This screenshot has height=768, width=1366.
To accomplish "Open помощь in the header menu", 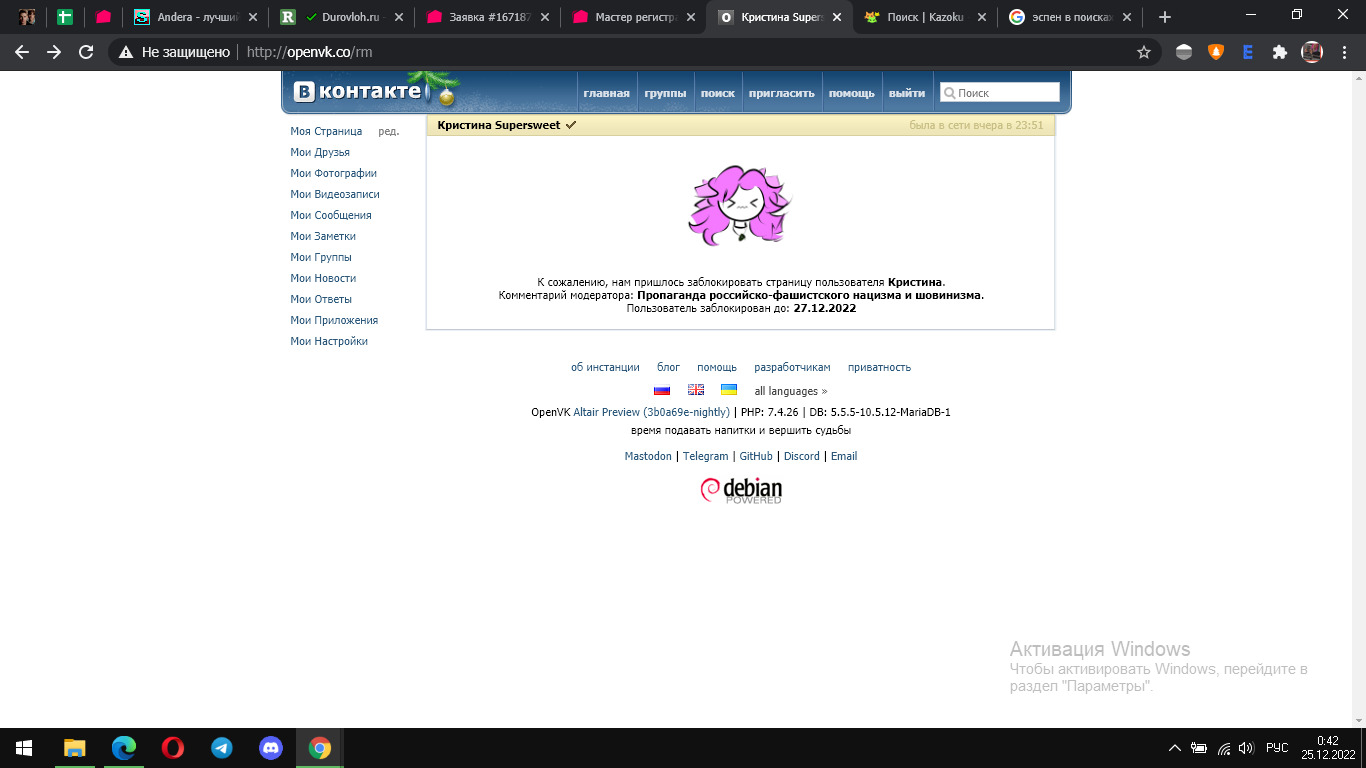I will 852,93.
